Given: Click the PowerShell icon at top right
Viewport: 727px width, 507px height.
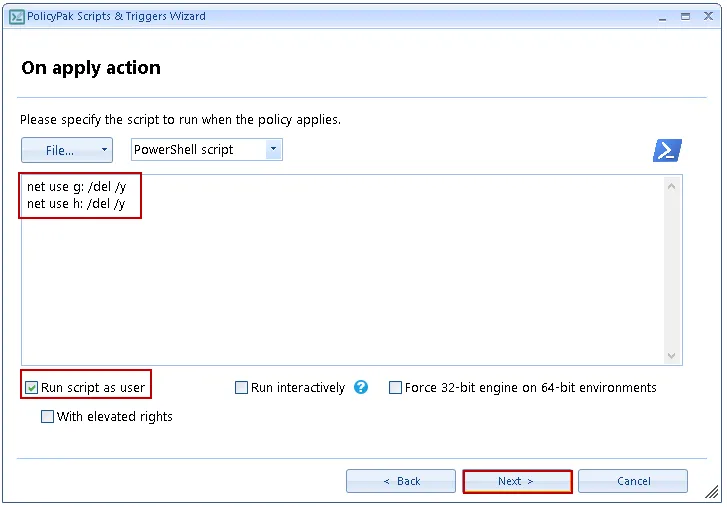Looking at the screenshot, I should pos(667,150).
